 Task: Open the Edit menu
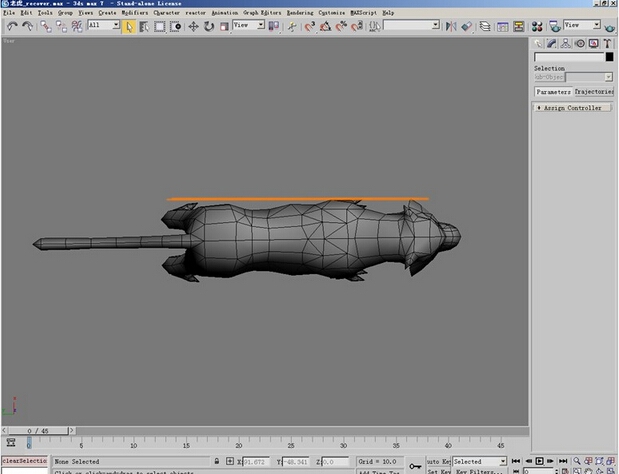[26, 13]
